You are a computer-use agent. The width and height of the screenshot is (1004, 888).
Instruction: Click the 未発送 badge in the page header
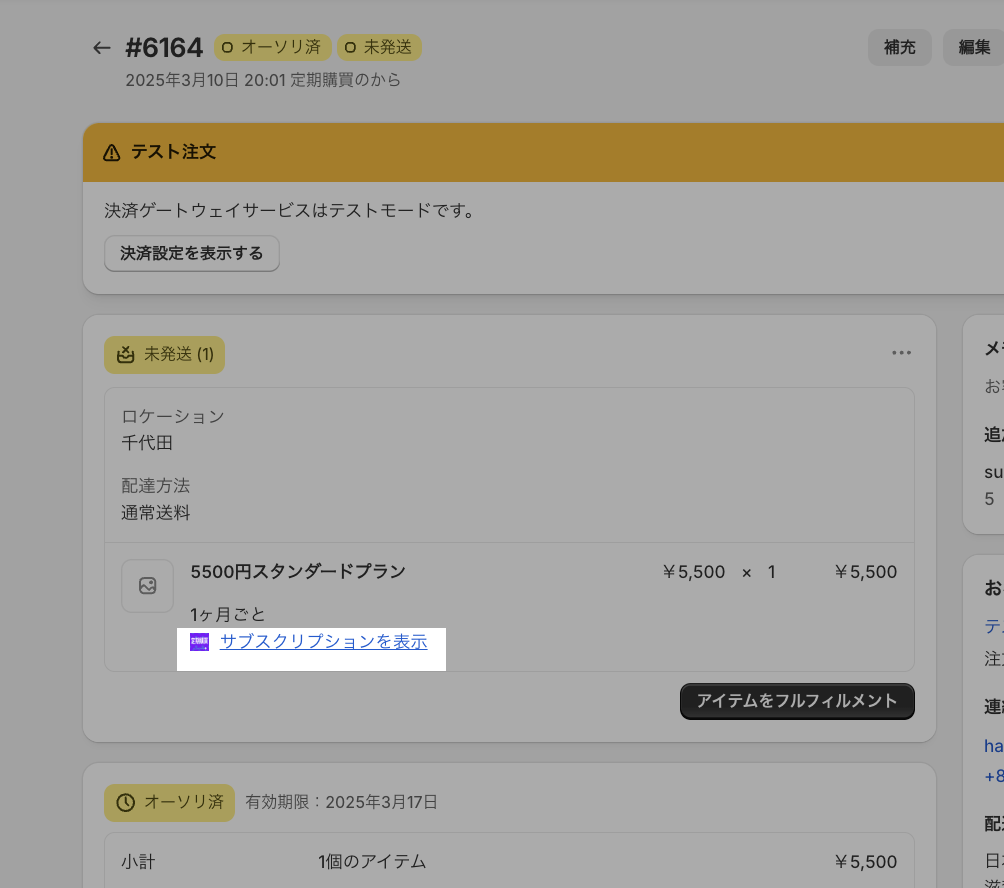[x=379, y=47]
